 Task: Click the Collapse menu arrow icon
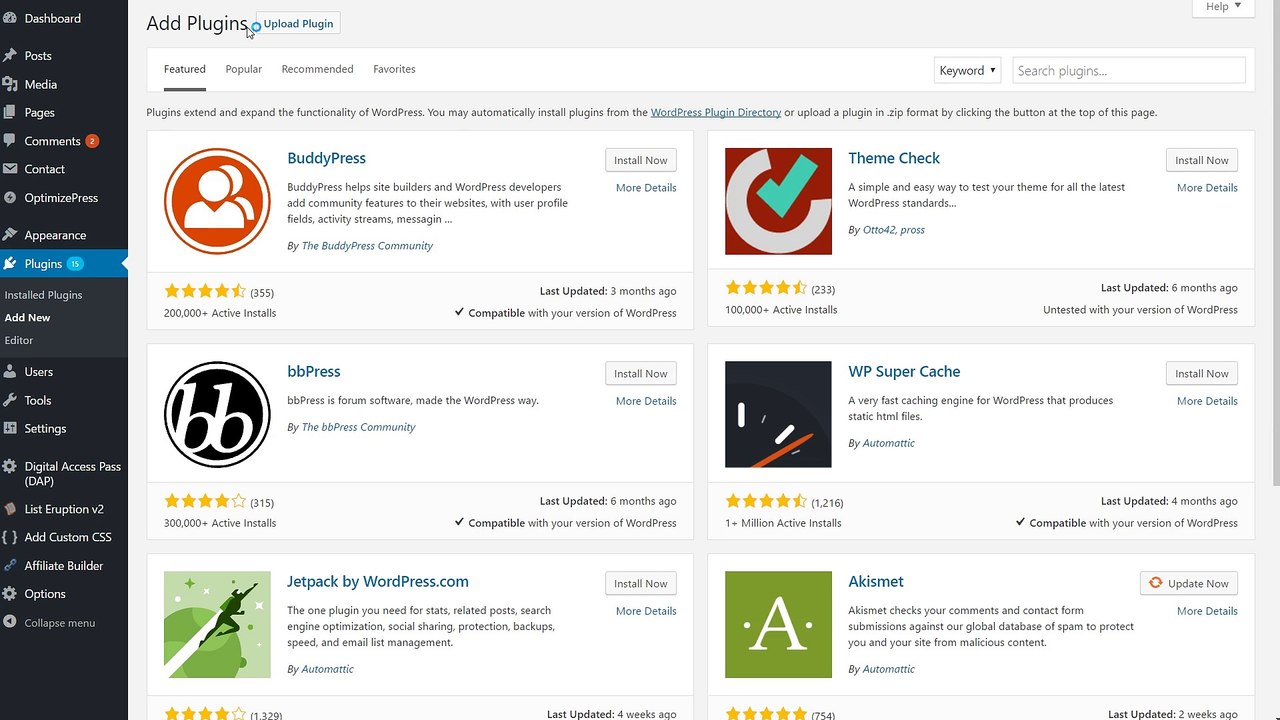pyautogui.click(x=10, y=622)
